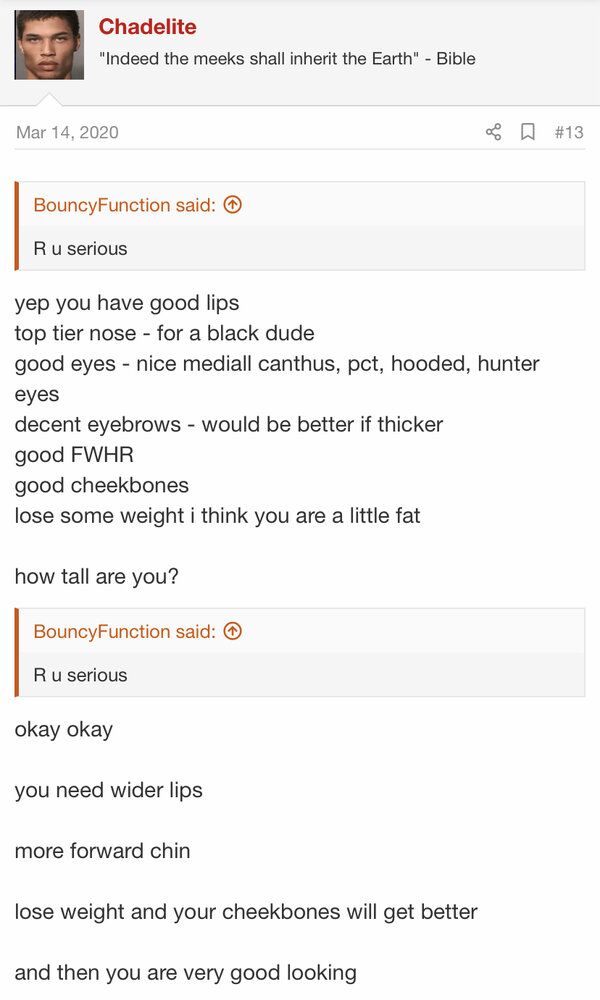Image resolution: width=600 pixels, height=1000 pixels.
Task: Click the share icon beside post #13
Action: [x=493, y=132]
